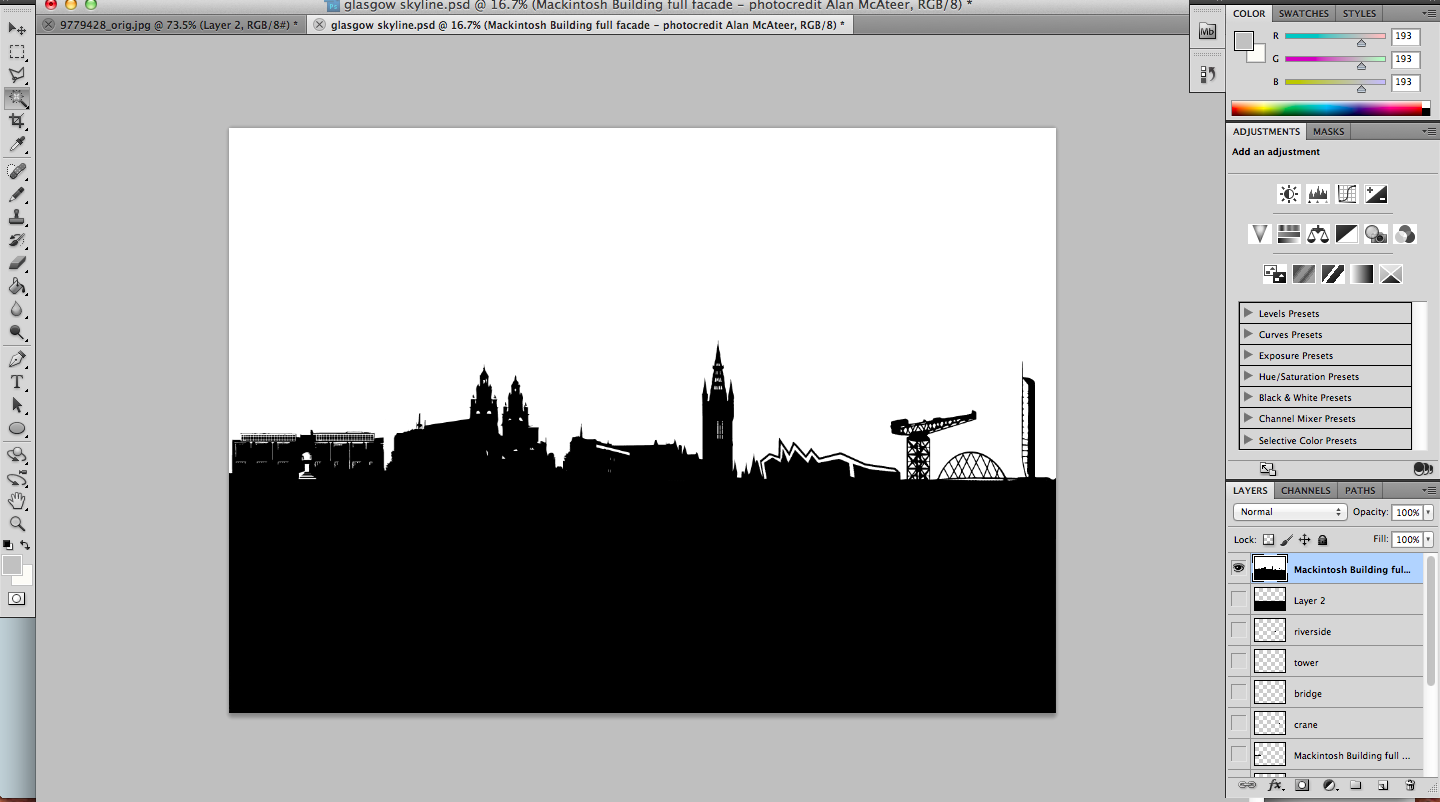Pick the Hand tool
This screenshot has height=802, width=1440.
17,501
